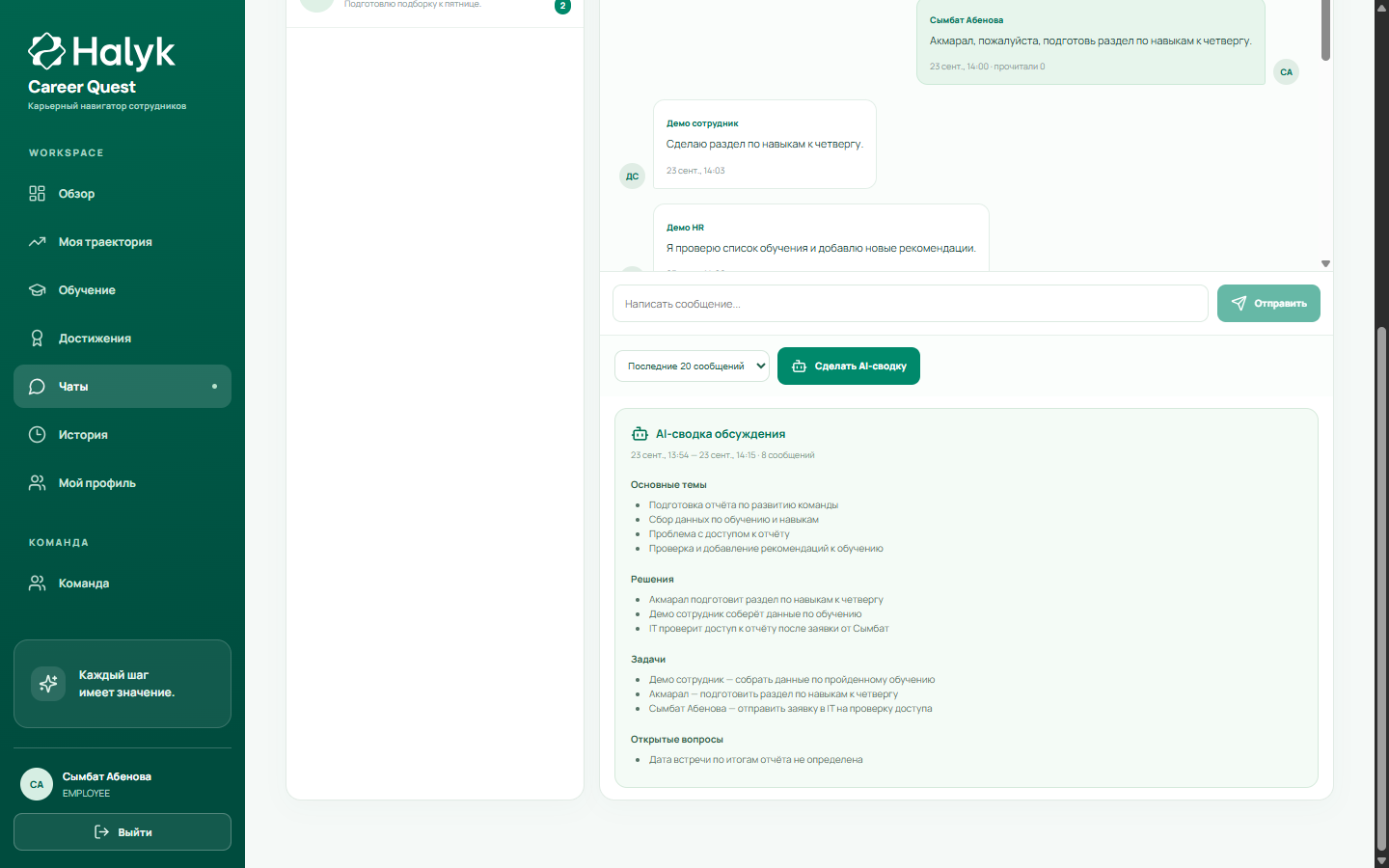Click the Мой профиль users icon
The image size is (1389, 868).
[37, 483]
